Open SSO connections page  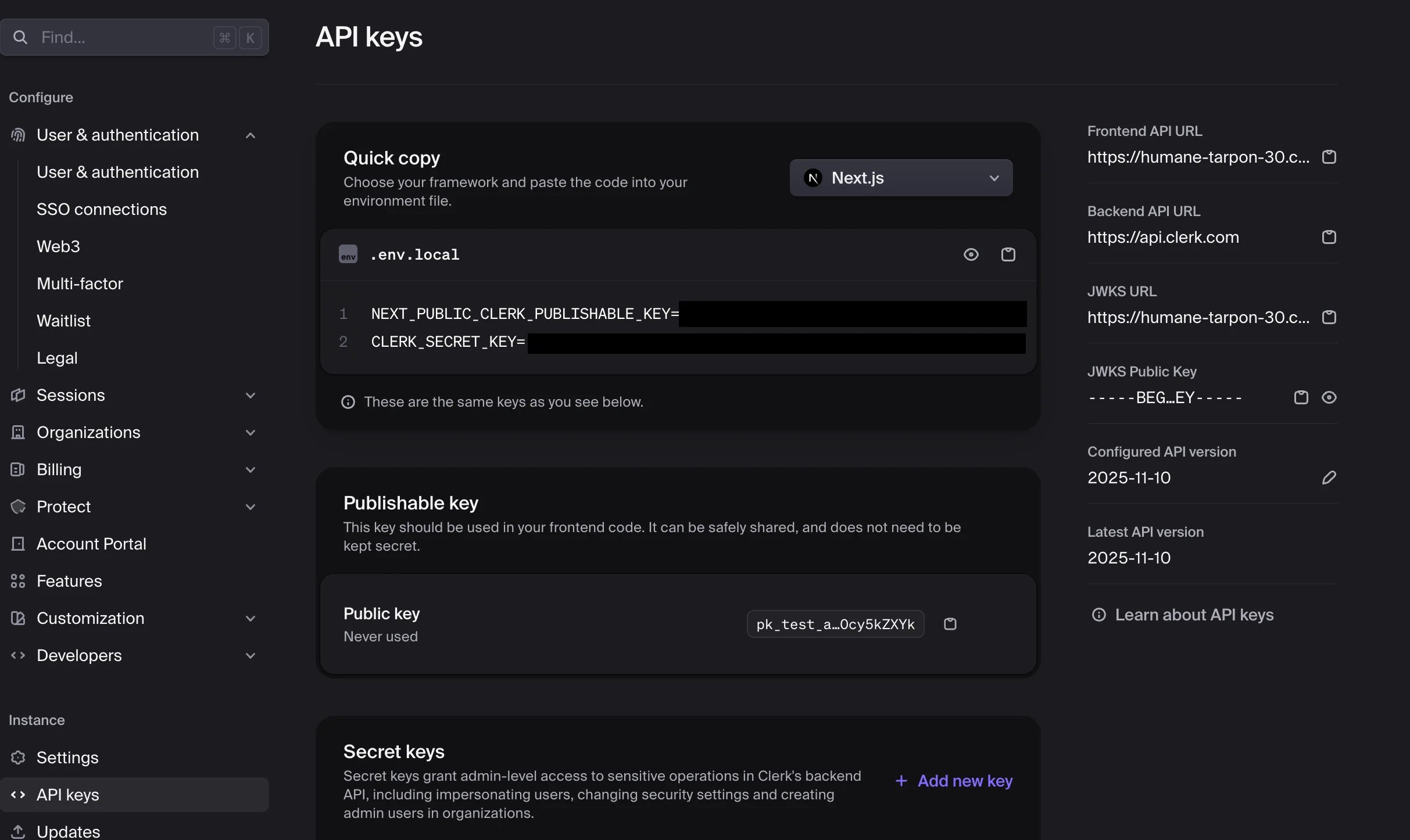[x=102, y=210]
